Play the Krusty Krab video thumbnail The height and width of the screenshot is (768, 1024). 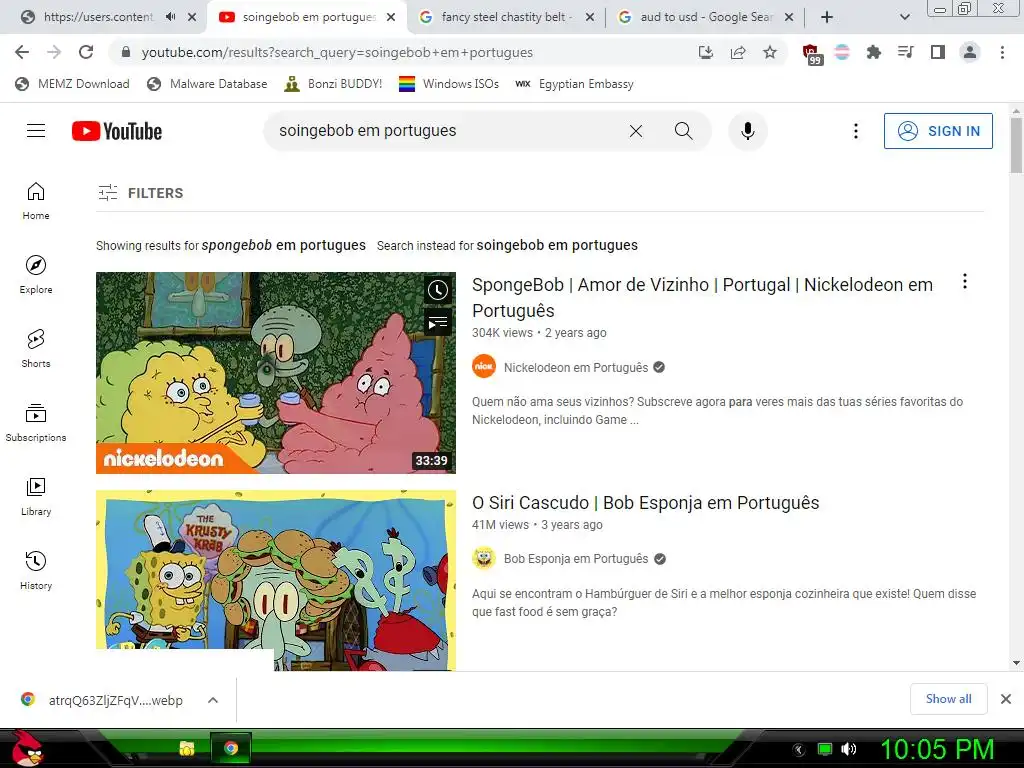point(276,580)
